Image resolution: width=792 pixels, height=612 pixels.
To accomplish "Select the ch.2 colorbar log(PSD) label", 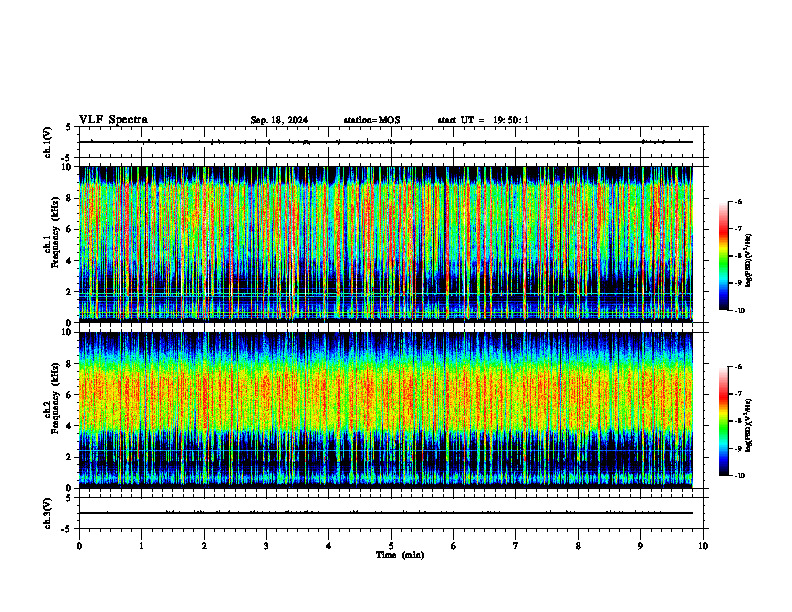I will tap(749, 426).
